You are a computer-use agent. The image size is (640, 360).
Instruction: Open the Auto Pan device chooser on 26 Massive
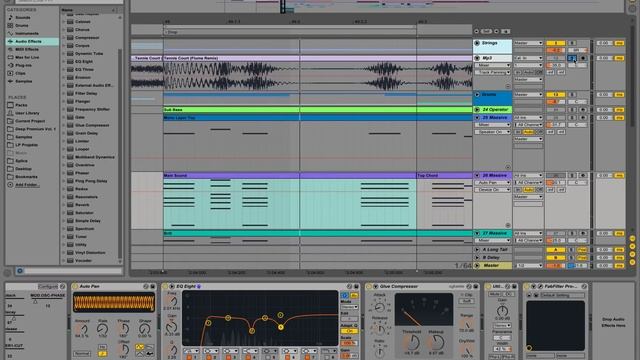492,182
